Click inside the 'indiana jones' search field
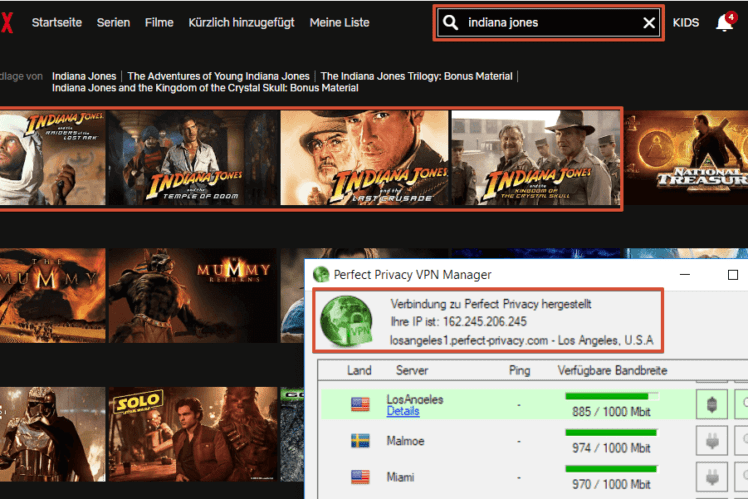Viewport: 748px width, 499px height. coord(549,22)
